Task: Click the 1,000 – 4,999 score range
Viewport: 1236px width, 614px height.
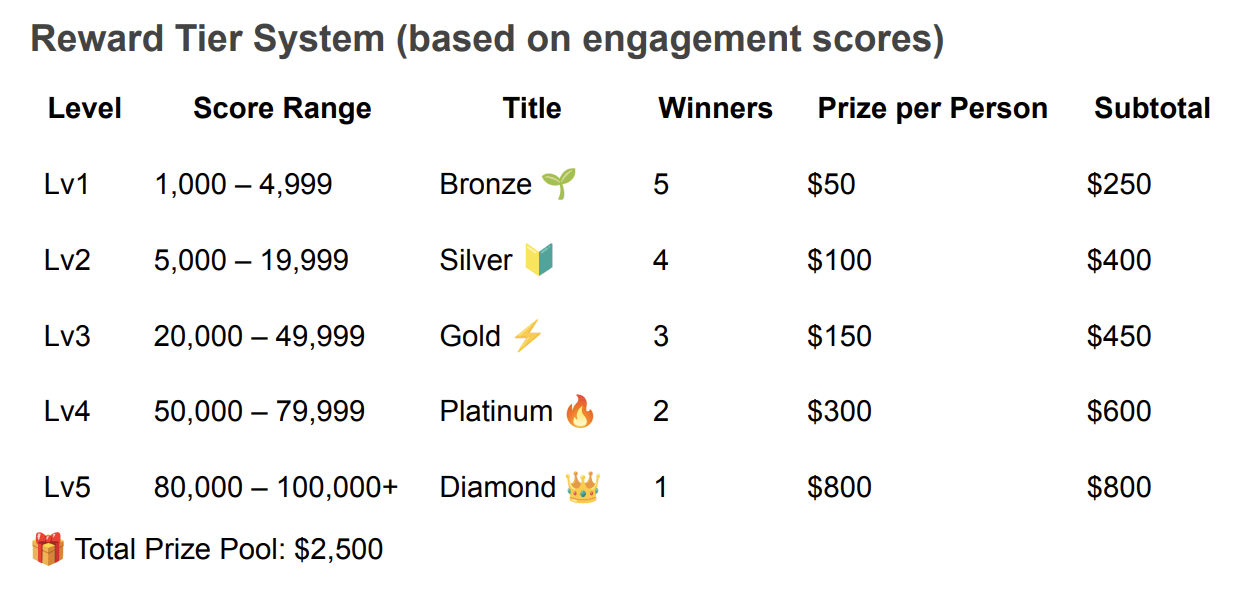Action: tap(243, 184)
